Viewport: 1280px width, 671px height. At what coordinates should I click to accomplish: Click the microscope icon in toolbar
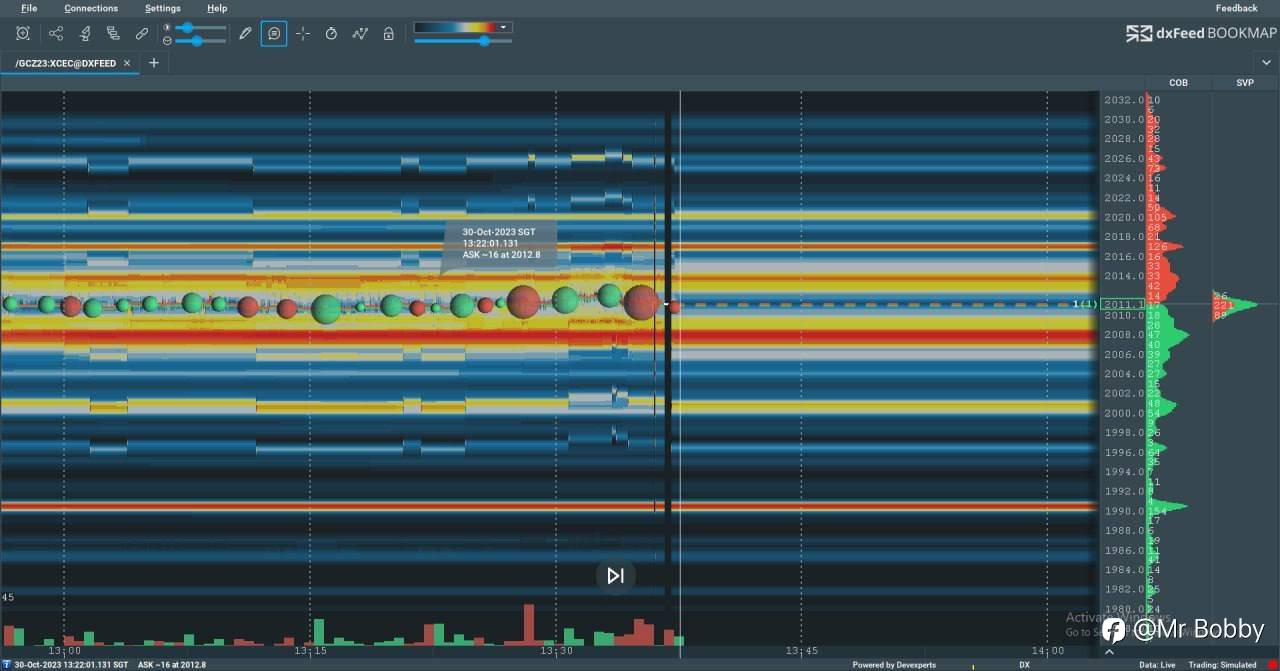point(85,33)
